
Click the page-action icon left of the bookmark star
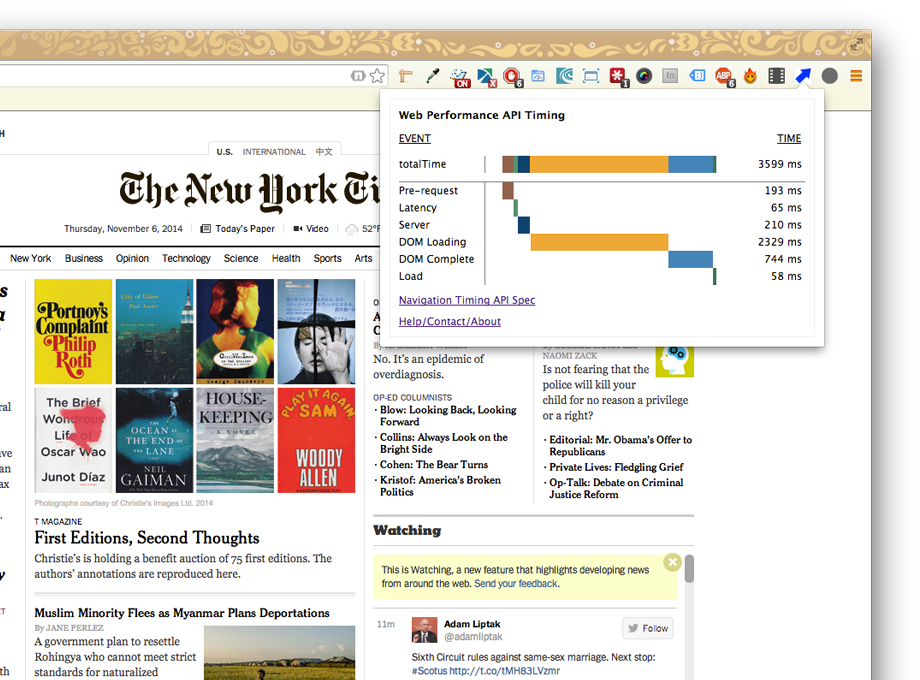[358, 76]
